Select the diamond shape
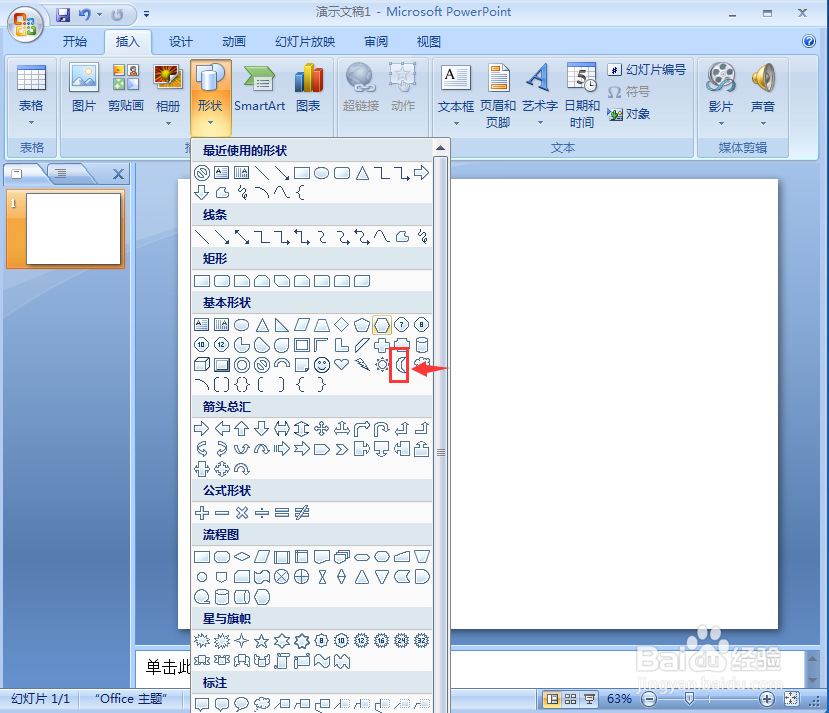The height and width of the screenshot is (713, 829). 342,325
